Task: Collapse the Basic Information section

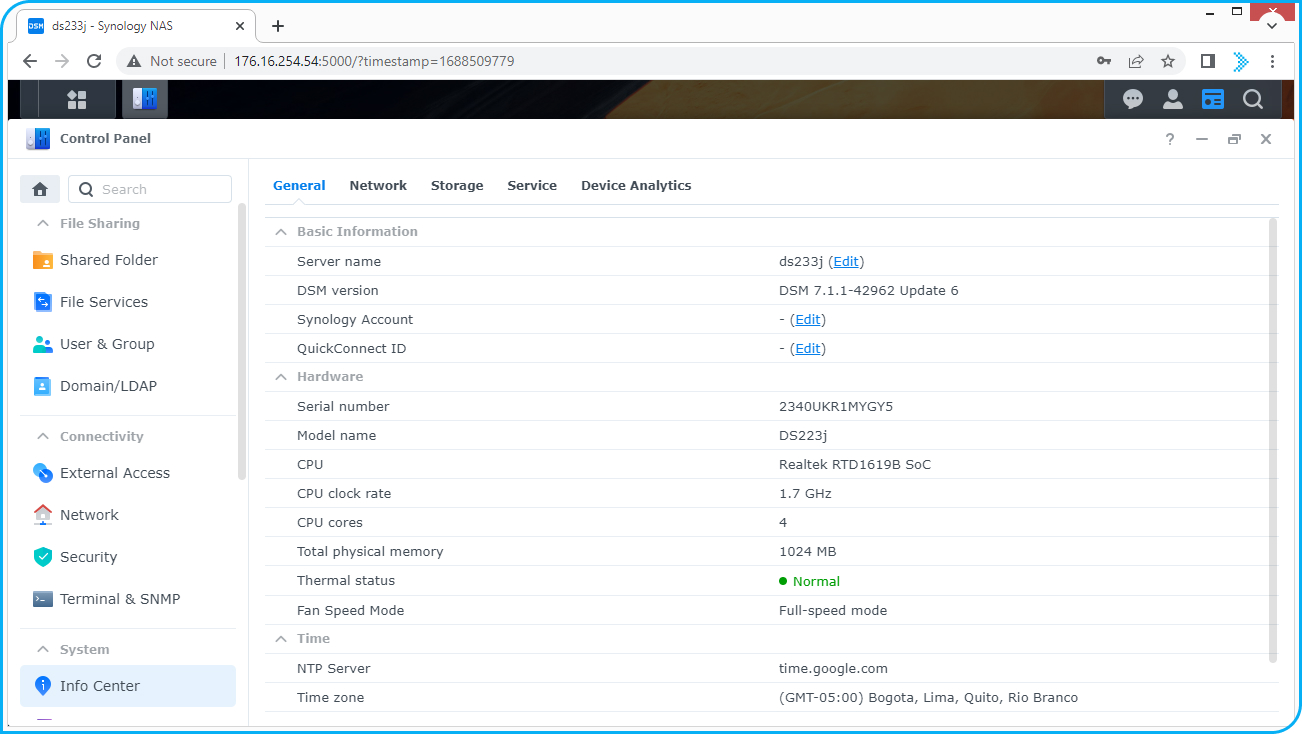Action: (281, 231)
